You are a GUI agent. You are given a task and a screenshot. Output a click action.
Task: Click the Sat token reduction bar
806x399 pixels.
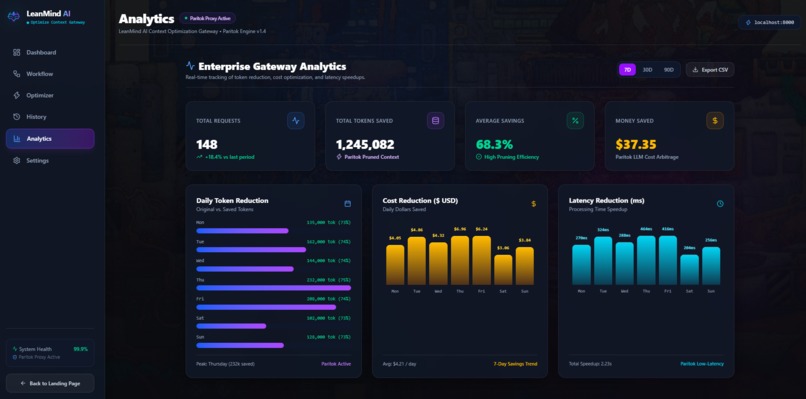[x=231, y=326]
